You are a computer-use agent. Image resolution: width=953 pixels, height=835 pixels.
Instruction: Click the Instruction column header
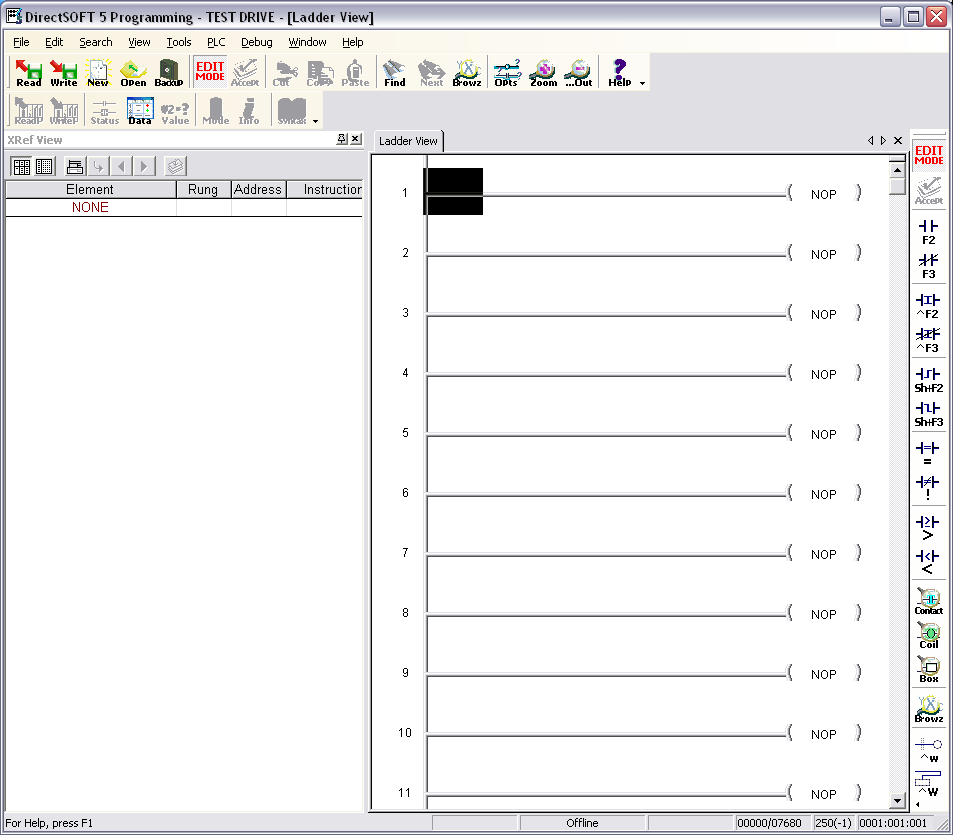coord(325,190)
